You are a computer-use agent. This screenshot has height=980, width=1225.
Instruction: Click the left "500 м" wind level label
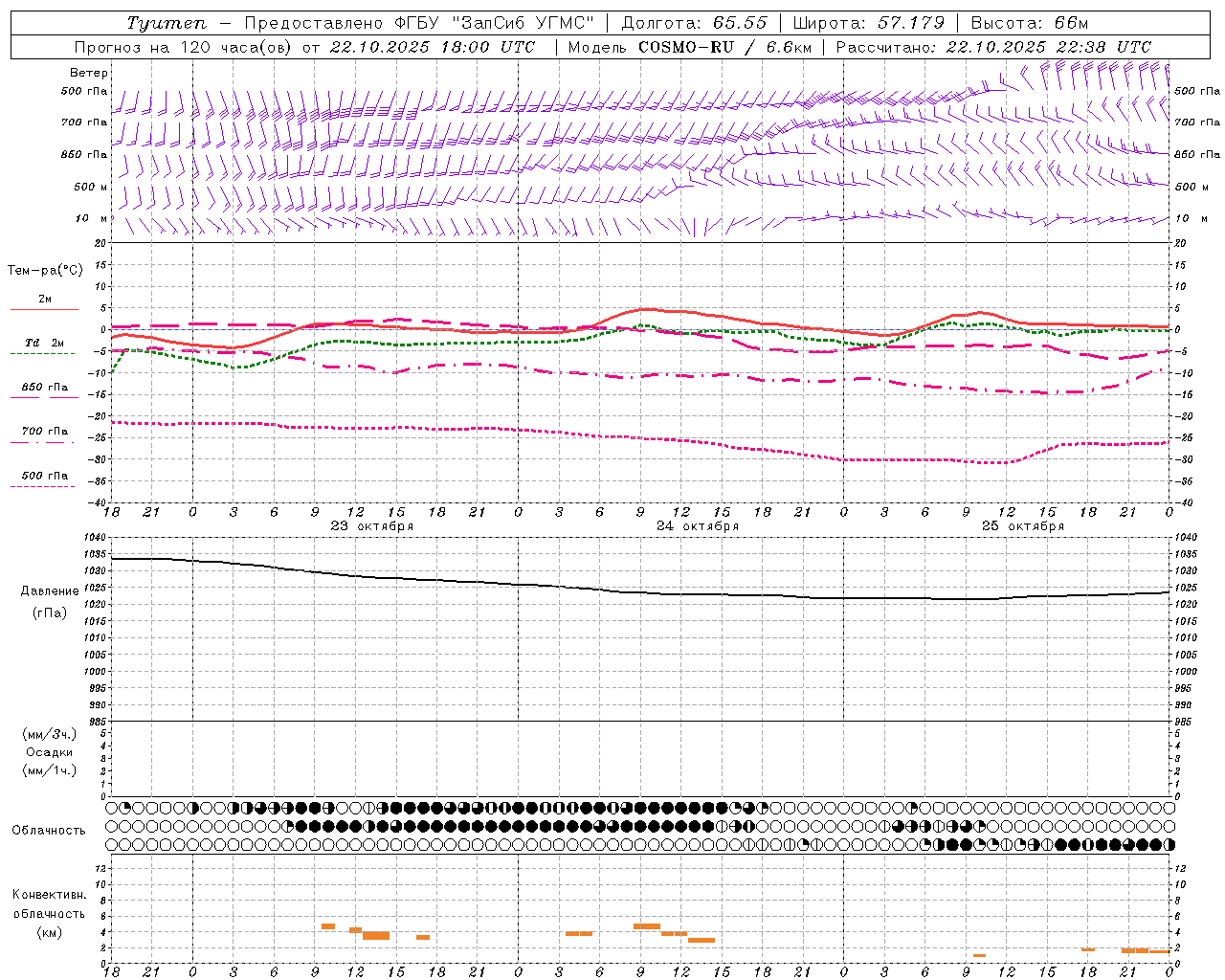(91, 187)
